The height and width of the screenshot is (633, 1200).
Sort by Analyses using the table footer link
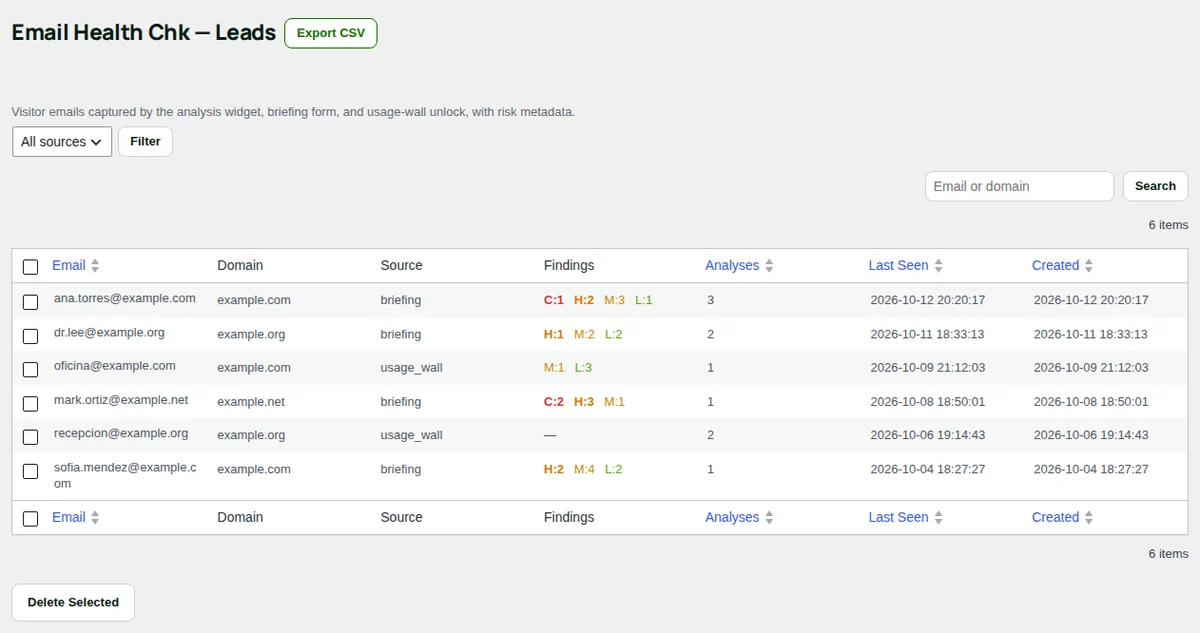[732, 517]
